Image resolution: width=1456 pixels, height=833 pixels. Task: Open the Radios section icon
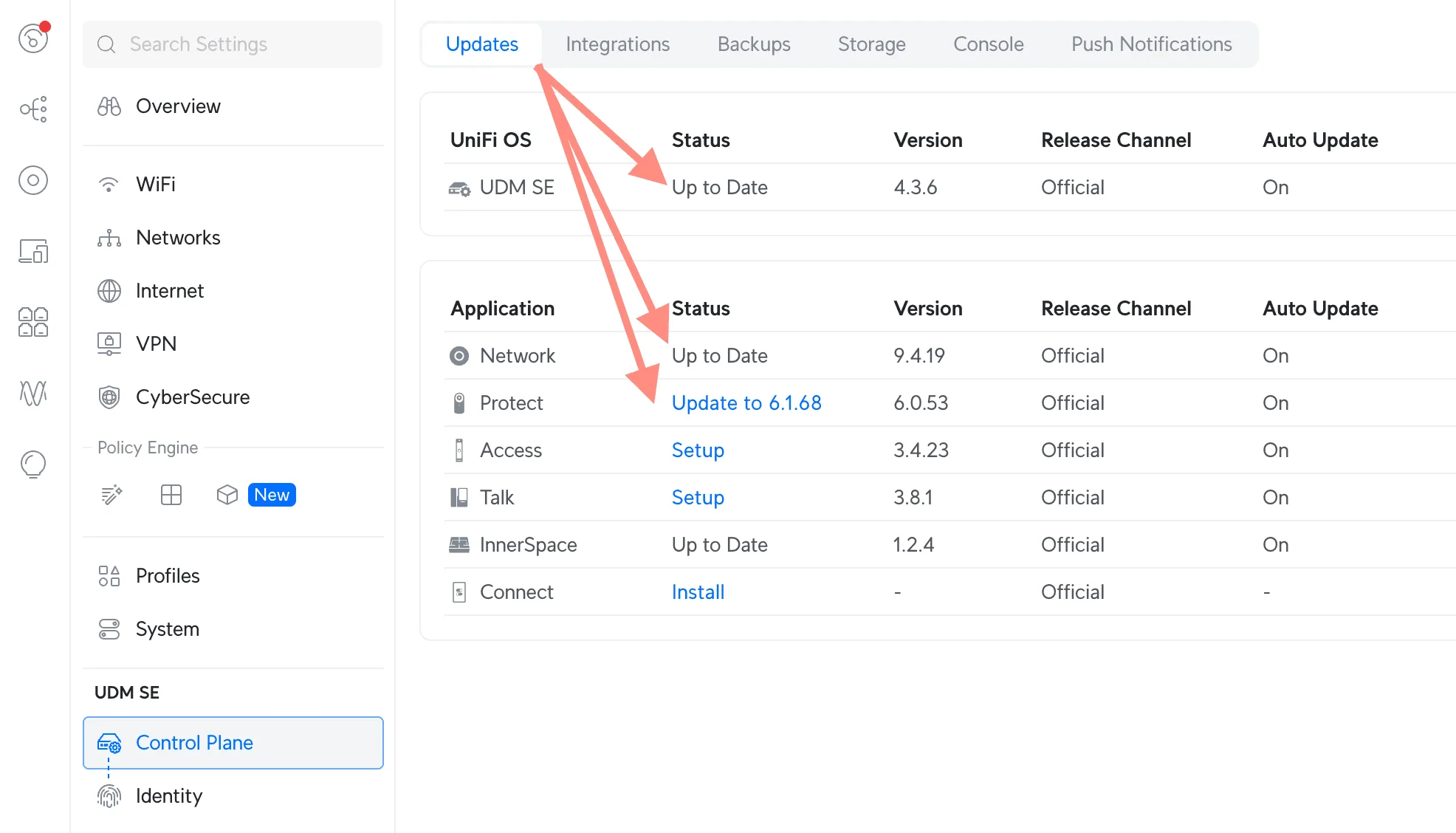point(32,180)
